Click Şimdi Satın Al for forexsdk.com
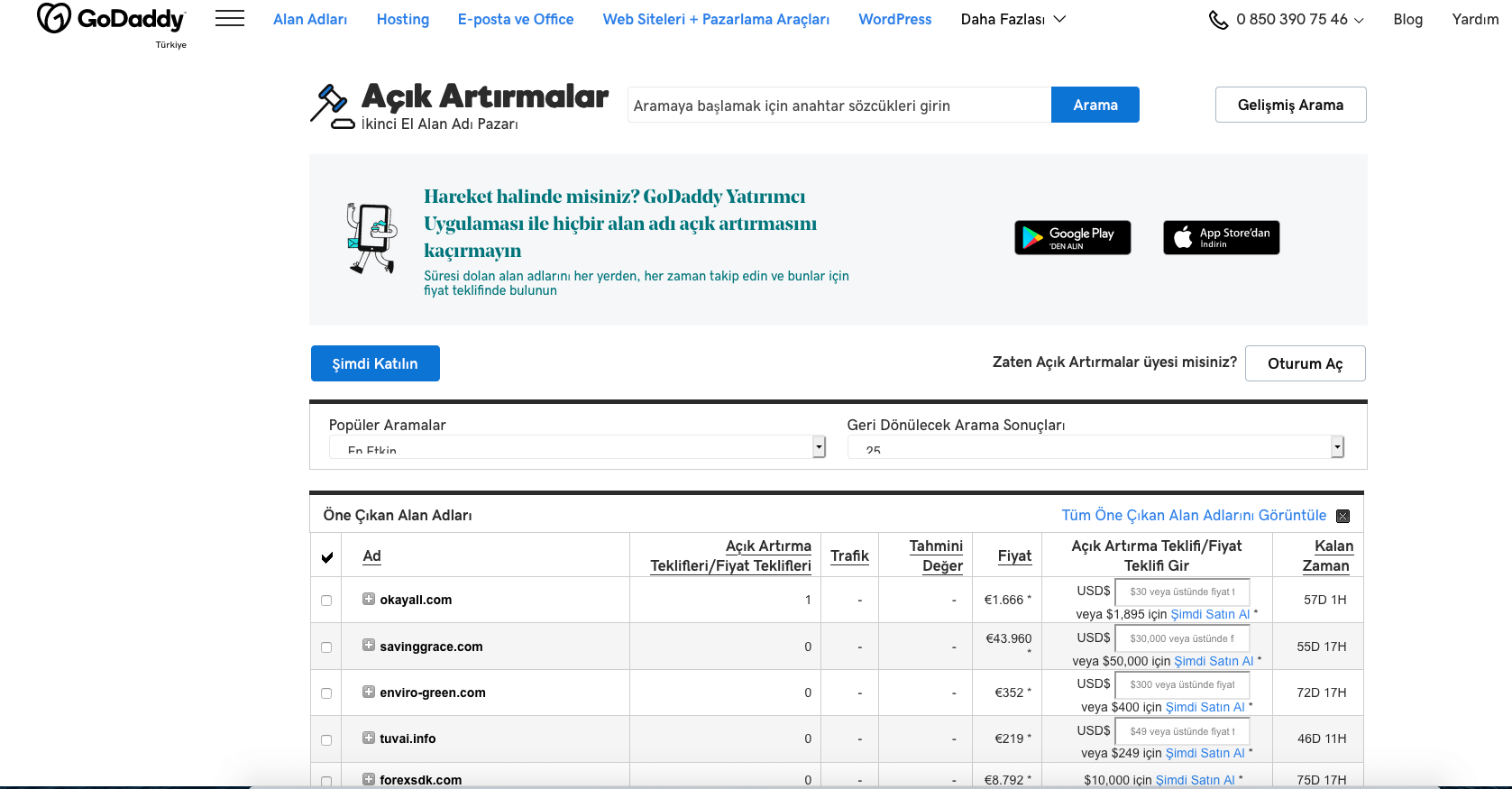This screenshot has width=1512, height=789. pyautogui.click(x=1196, y=780)
